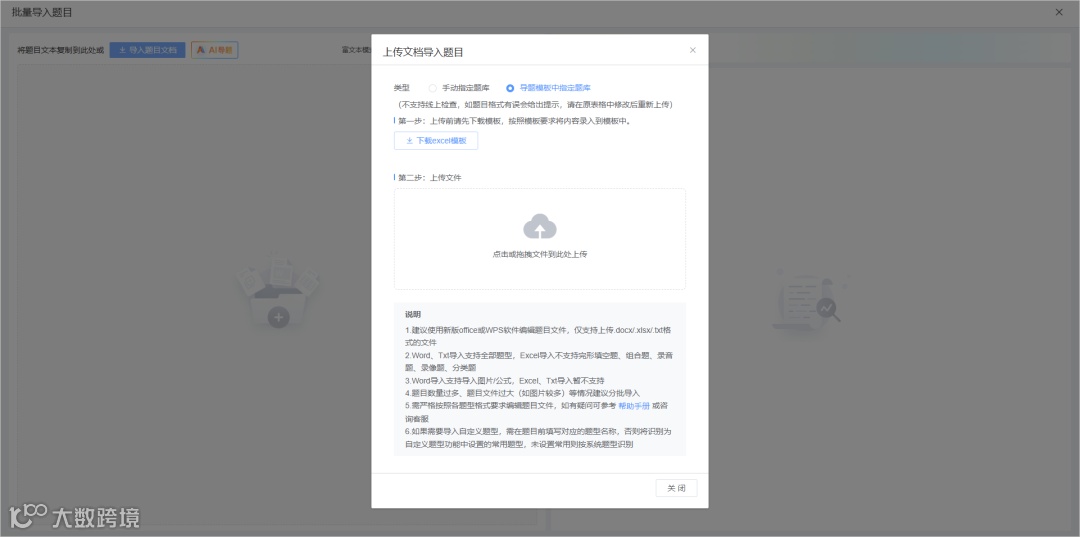Open the 帮助手册 link
Viewport: 1080px width, 537px height.
[x=634, y=406]
